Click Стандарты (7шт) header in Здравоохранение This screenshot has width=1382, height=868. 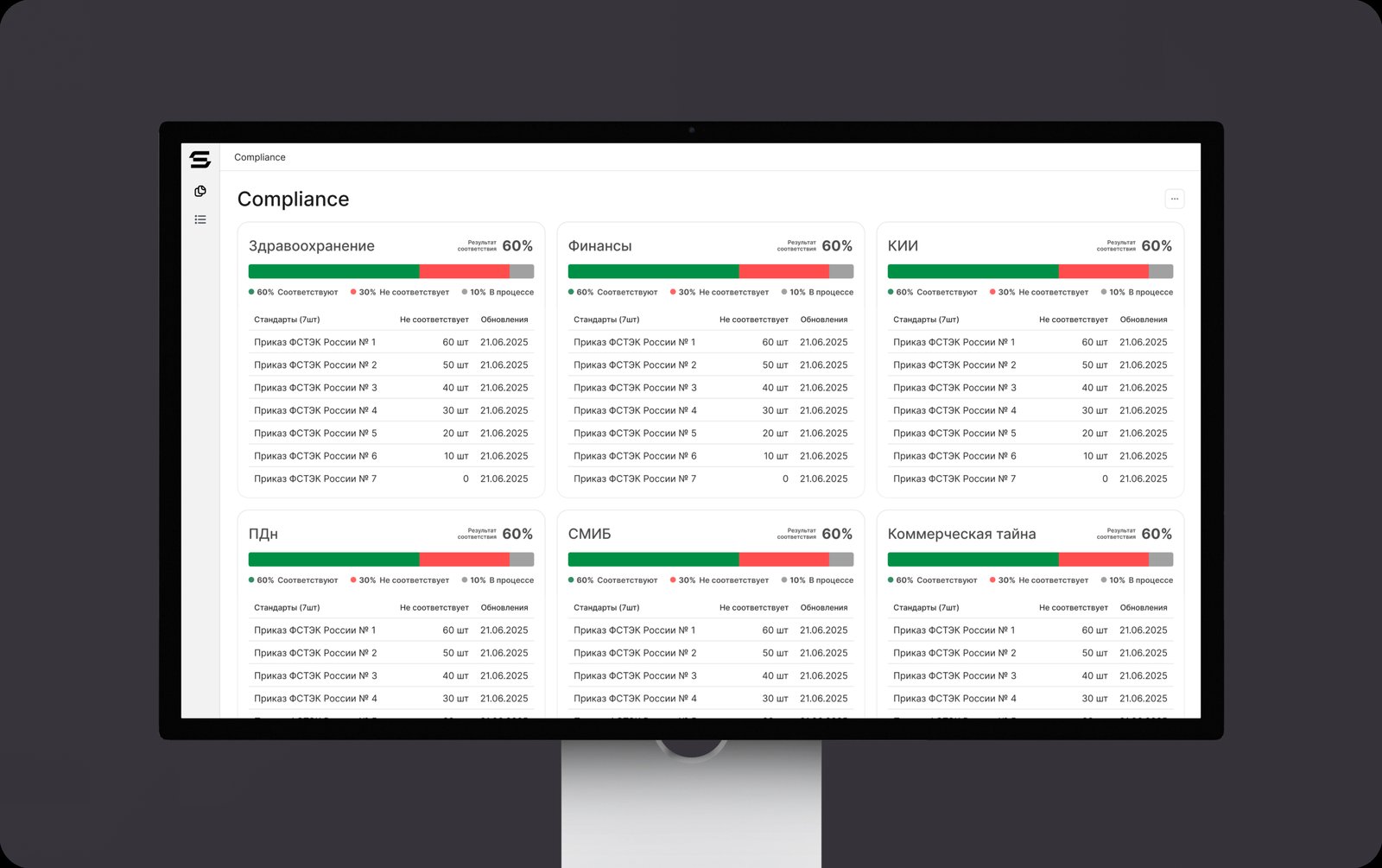[287, 320]
